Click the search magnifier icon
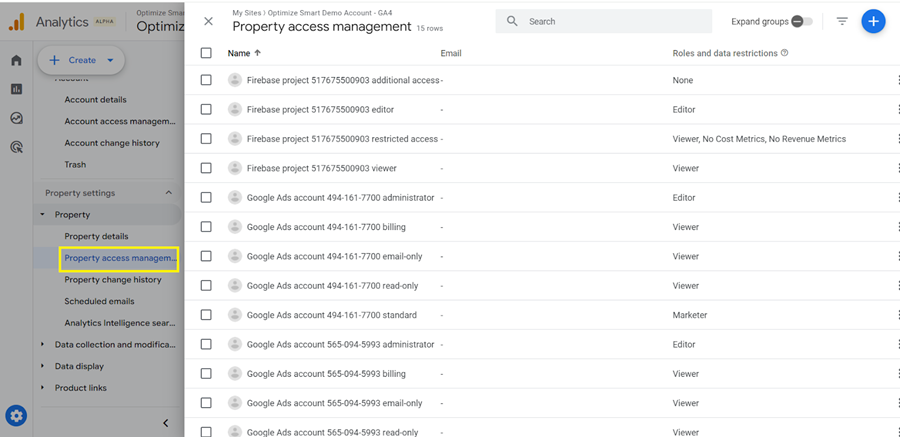 point(512,21)
